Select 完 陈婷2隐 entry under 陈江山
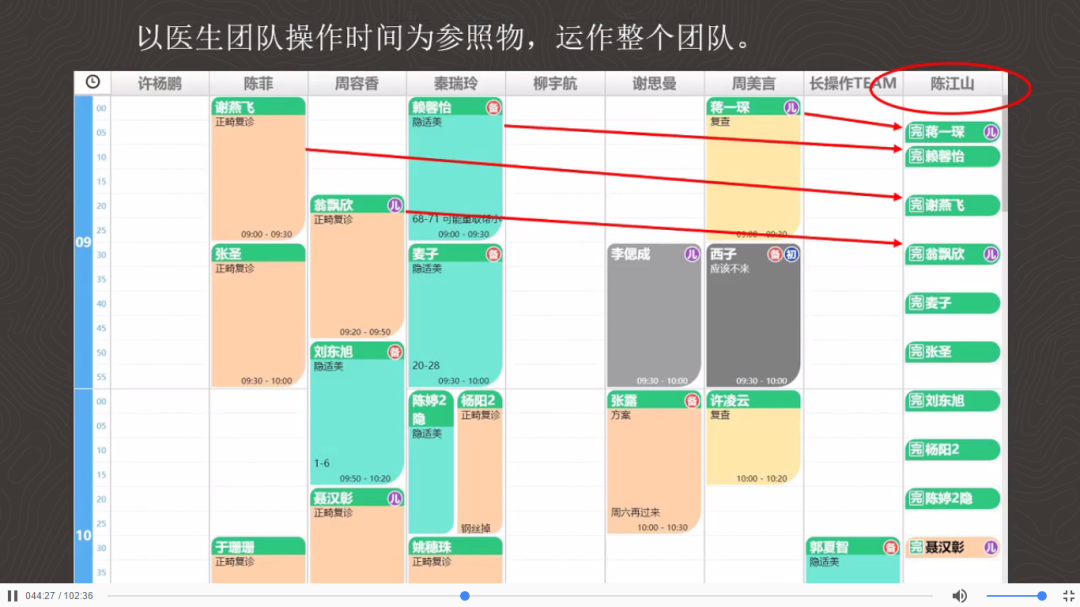 click(952, 499)
